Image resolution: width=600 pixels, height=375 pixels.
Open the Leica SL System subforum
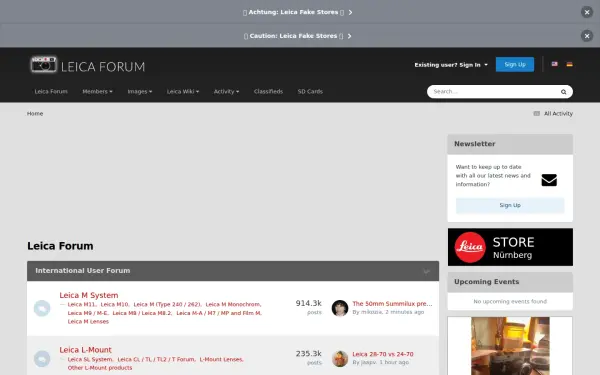(x=90, y=359)
